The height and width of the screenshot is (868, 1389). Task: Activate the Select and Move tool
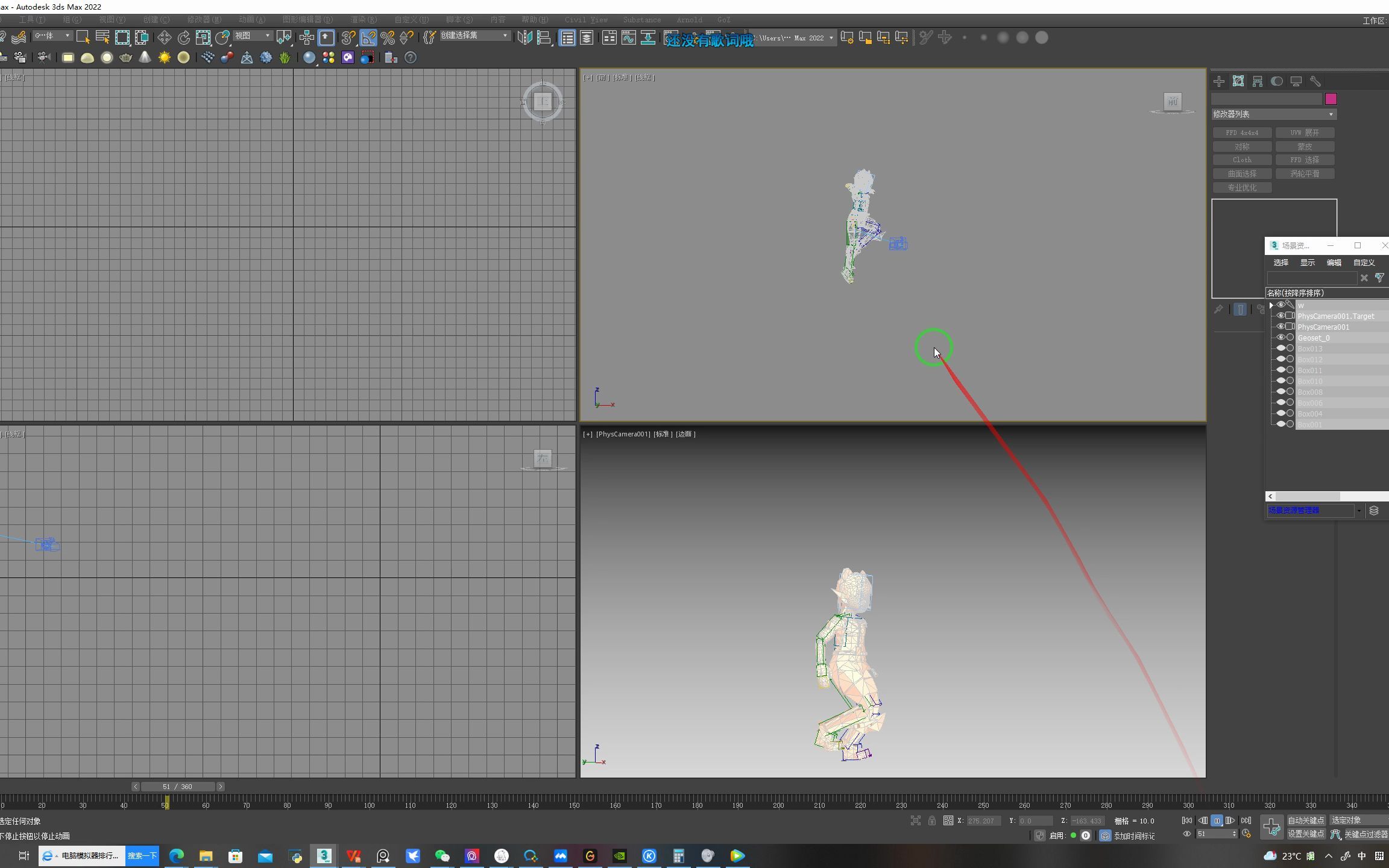pos(164,37)
